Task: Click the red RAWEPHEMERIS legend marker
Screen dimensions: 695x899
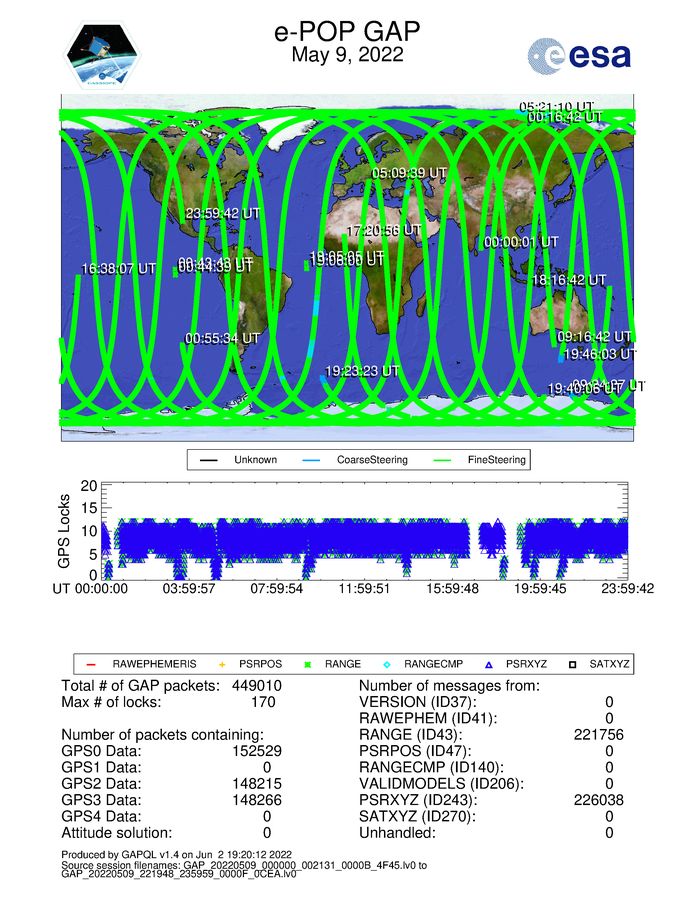Action: [x=91, y=663]
